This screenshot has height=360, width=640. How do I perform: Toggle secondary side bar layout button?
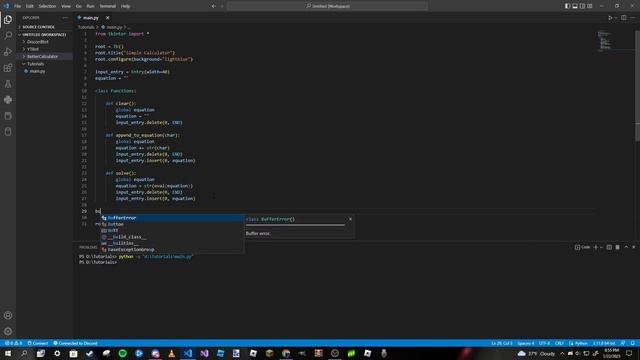click(x=582, y=6)
